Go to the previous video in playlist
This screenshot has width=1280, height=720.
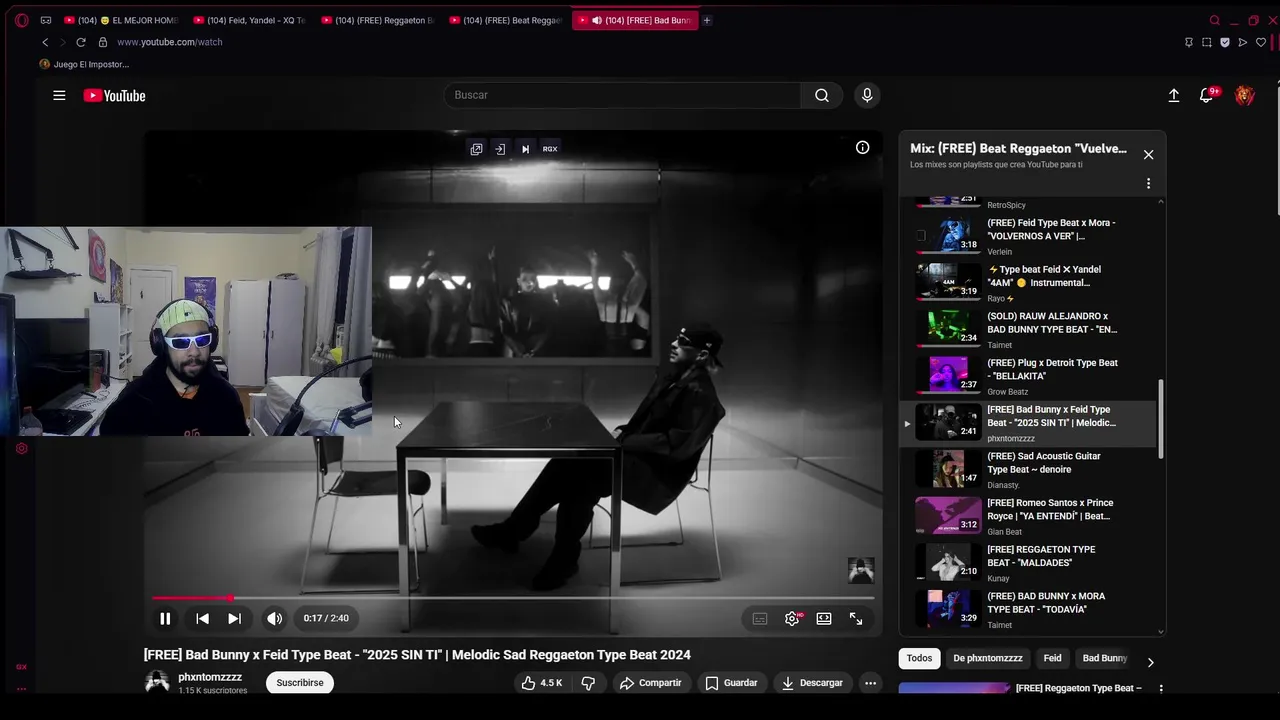pos(202,618)
